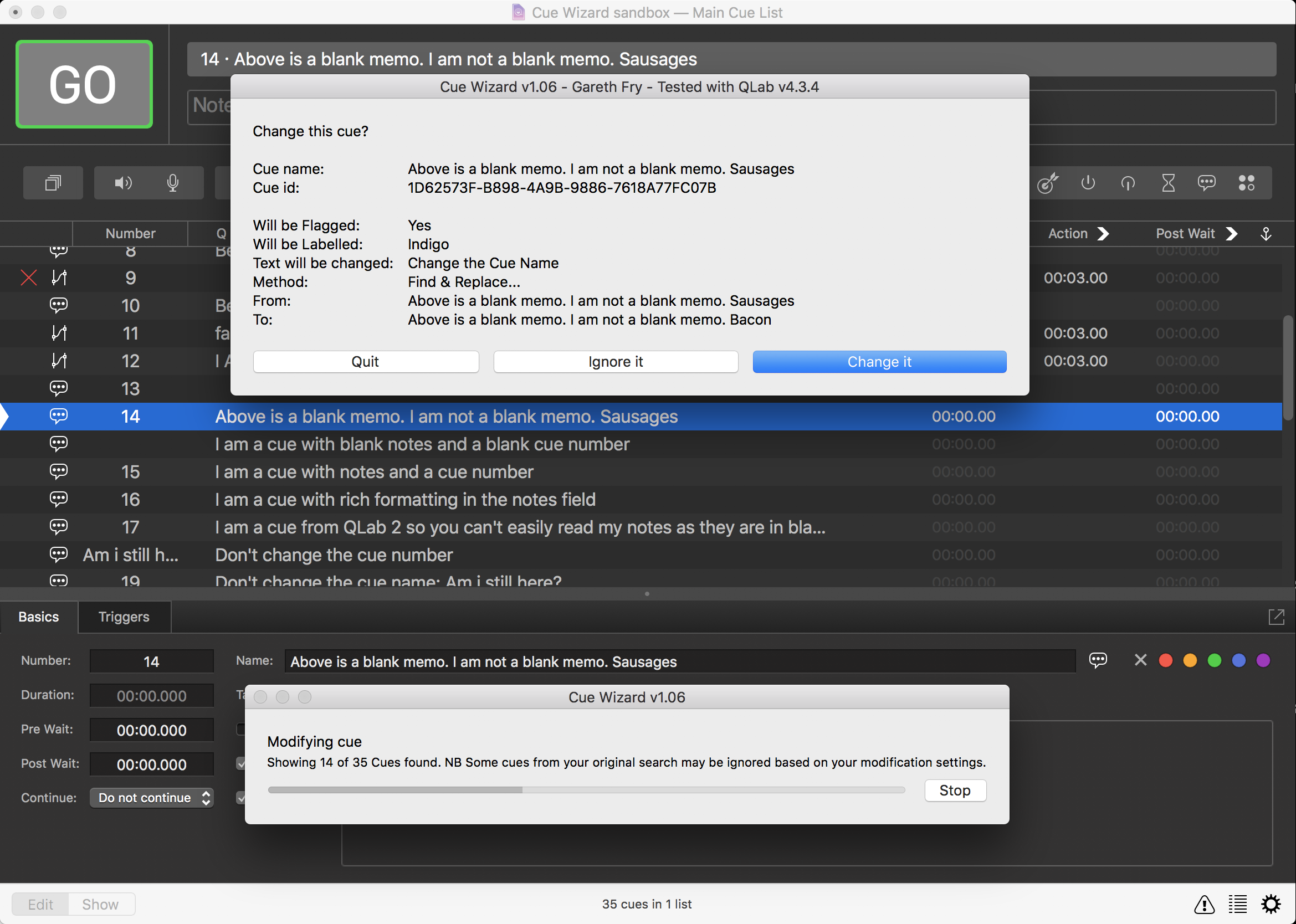Click the continue-mode anchor column icon

(1266, 234)
